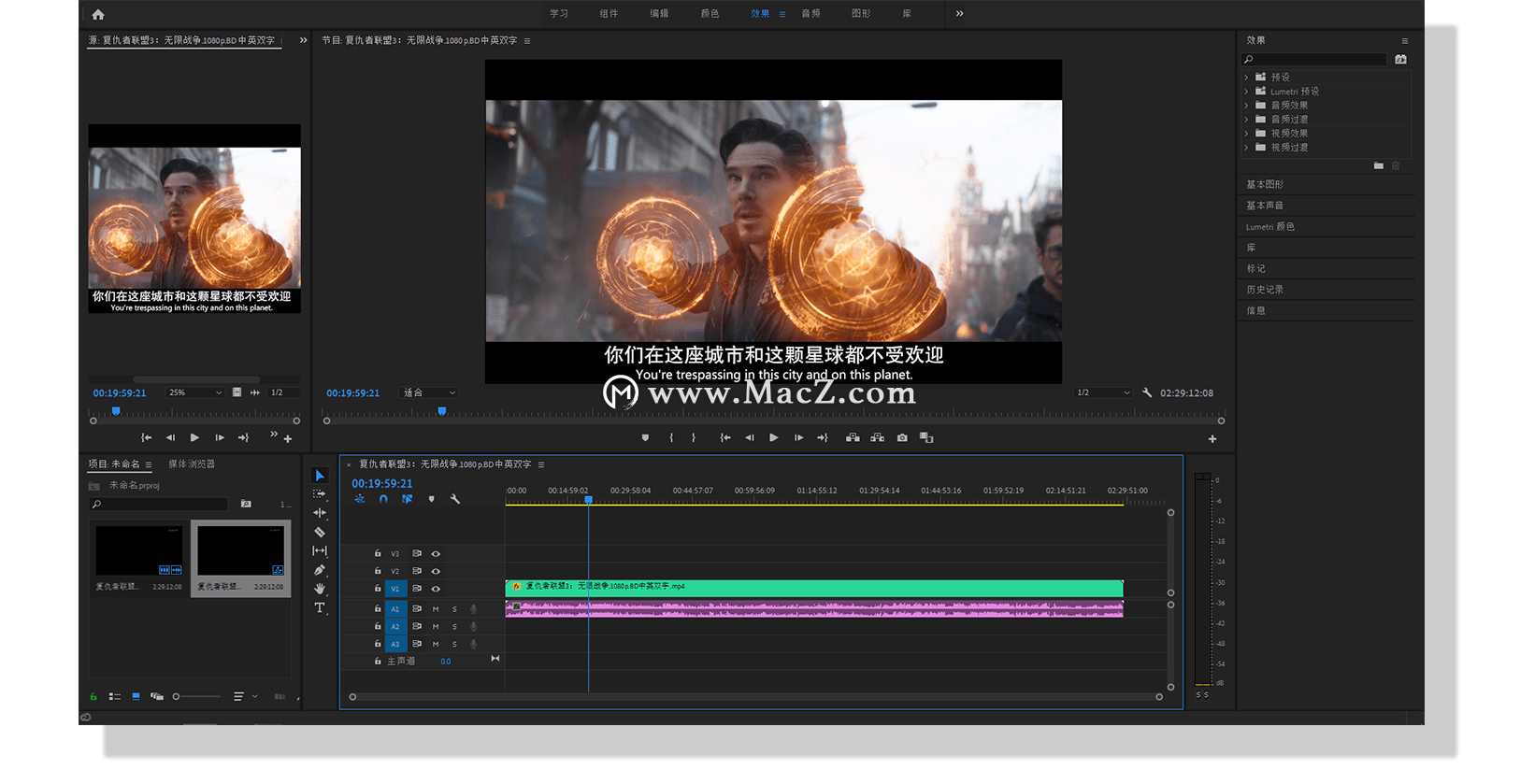Open Program monitor settings wrench
This screenshot has height=784, width=1520.
[x=1147, y=392]
